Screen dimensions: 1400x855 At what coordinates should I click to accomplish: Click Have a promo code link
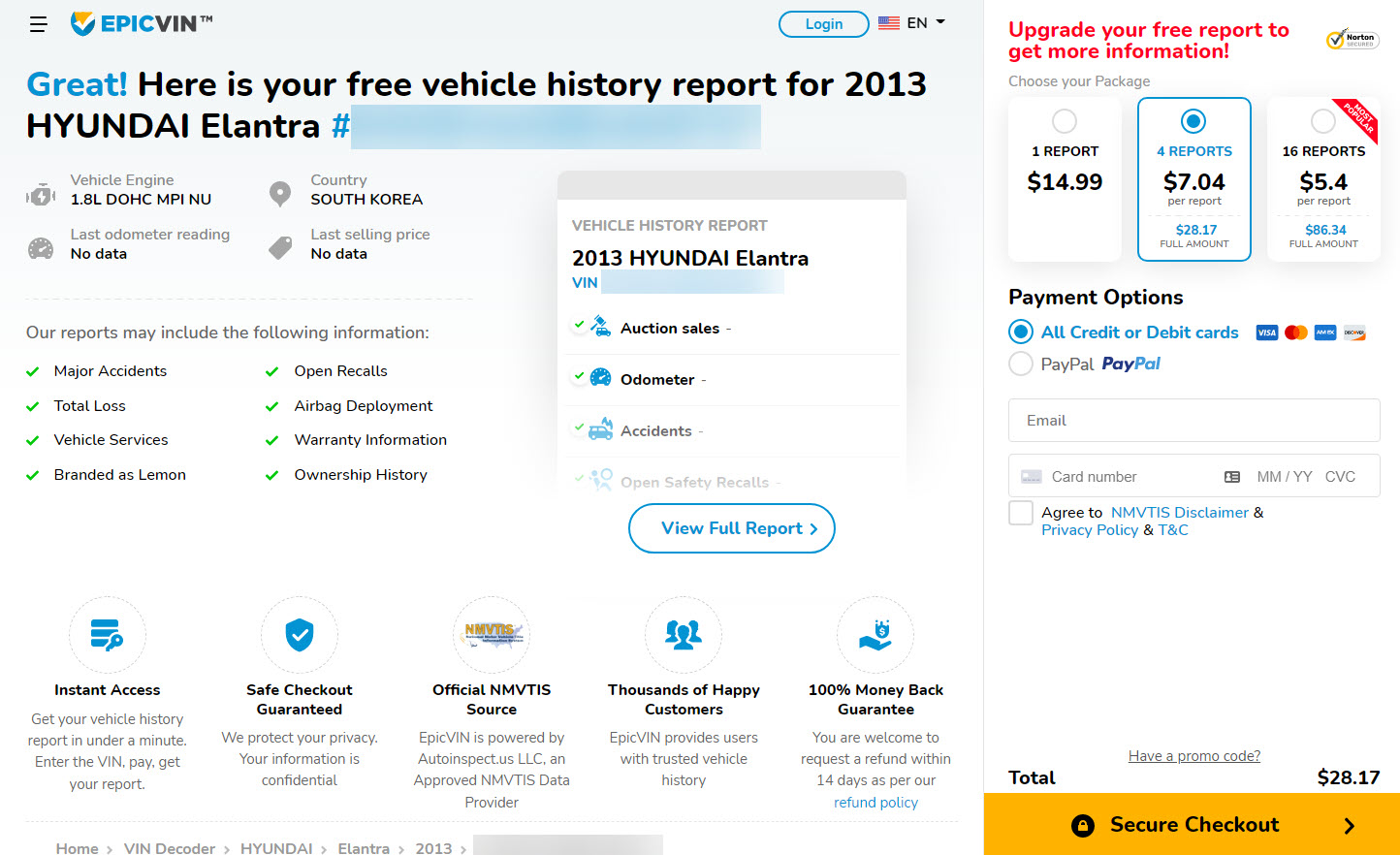1194,756
